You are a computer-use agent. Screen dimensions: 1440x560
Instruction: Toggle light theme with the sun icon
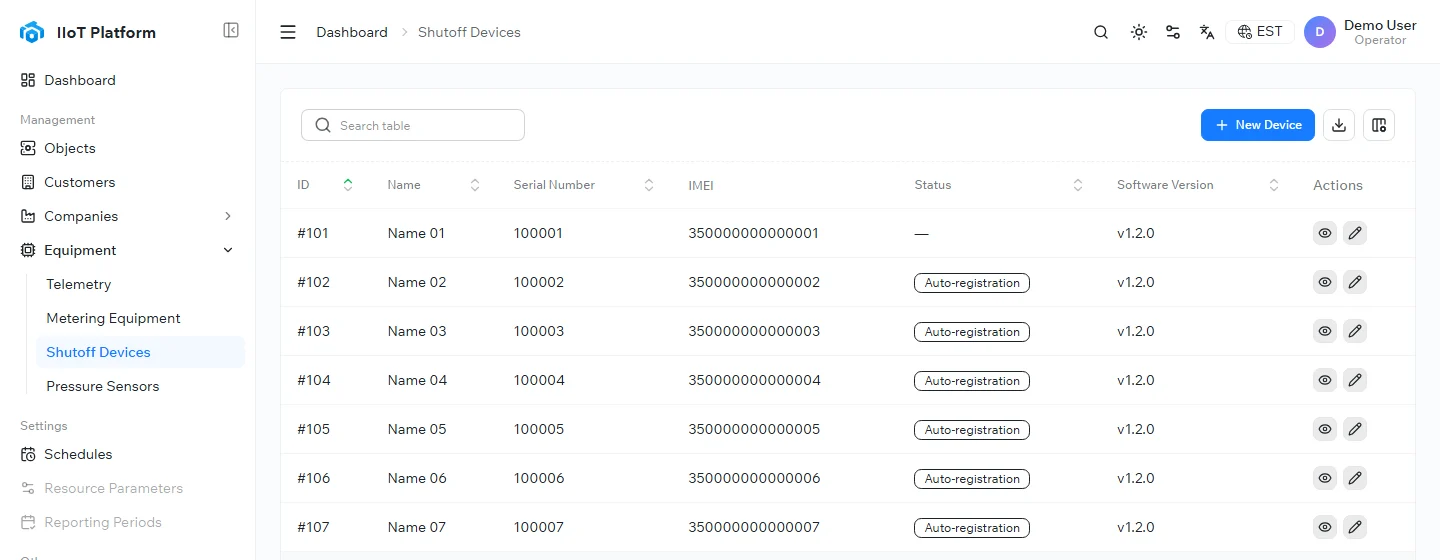(x=1139, y=32)
